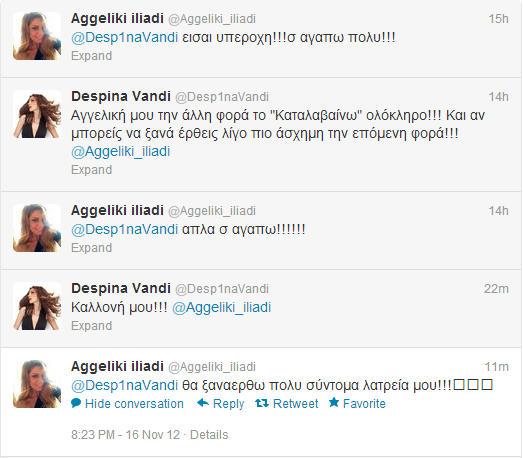This screenshot has height=458, width=523.
Task: Click the Despina Vandi name in 14h tweet
Action: click(121, 96)
